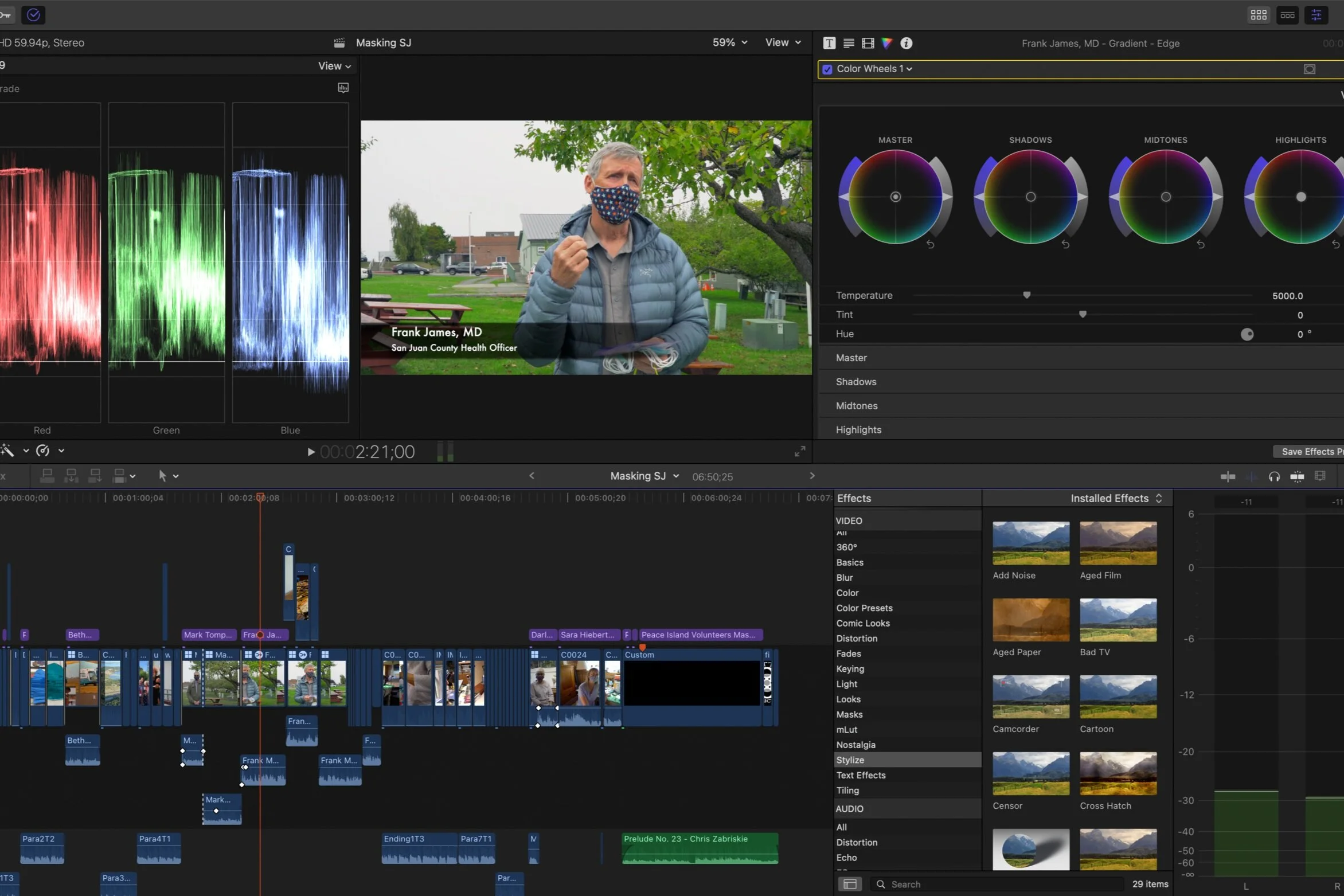The image size is (1344, 896).
Task: Go back in timeline history arrow
Action: [x=532, y=476]
